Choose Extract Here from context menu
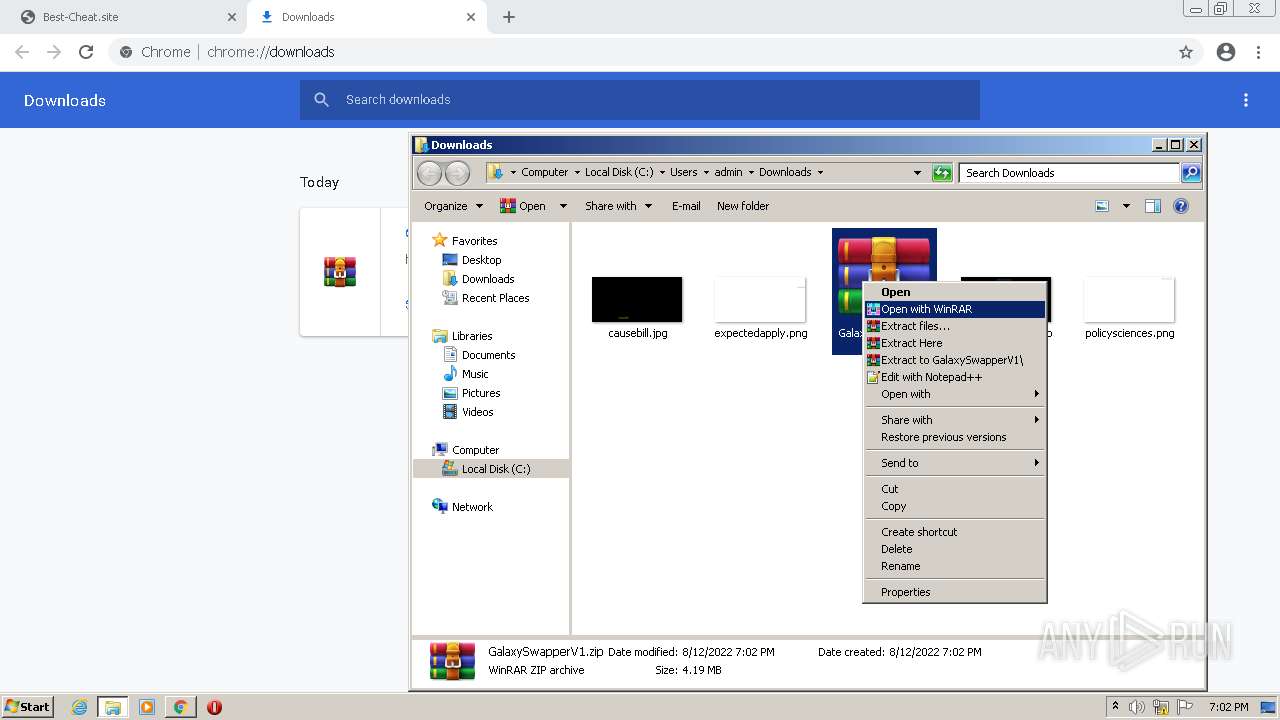 point(955,343)
